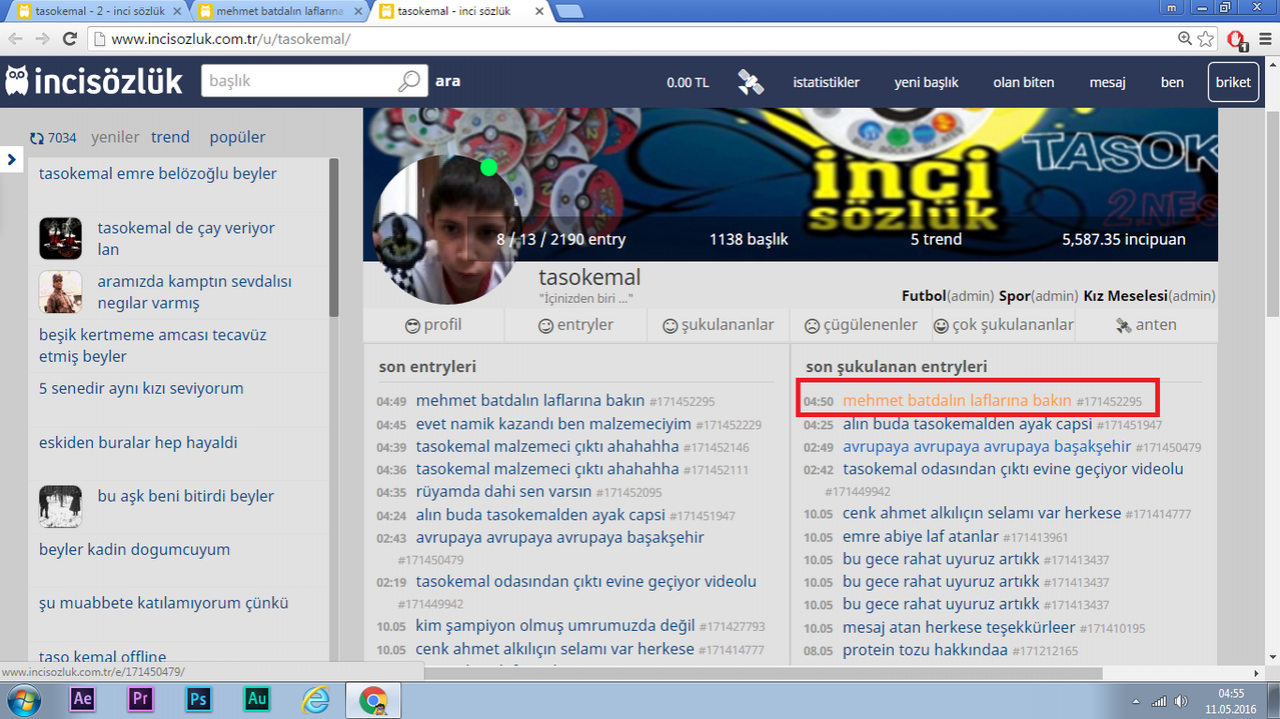Open entry 'mesaj atan herkese teşekkürleer'
The image size is (1280, 719).
959,628
